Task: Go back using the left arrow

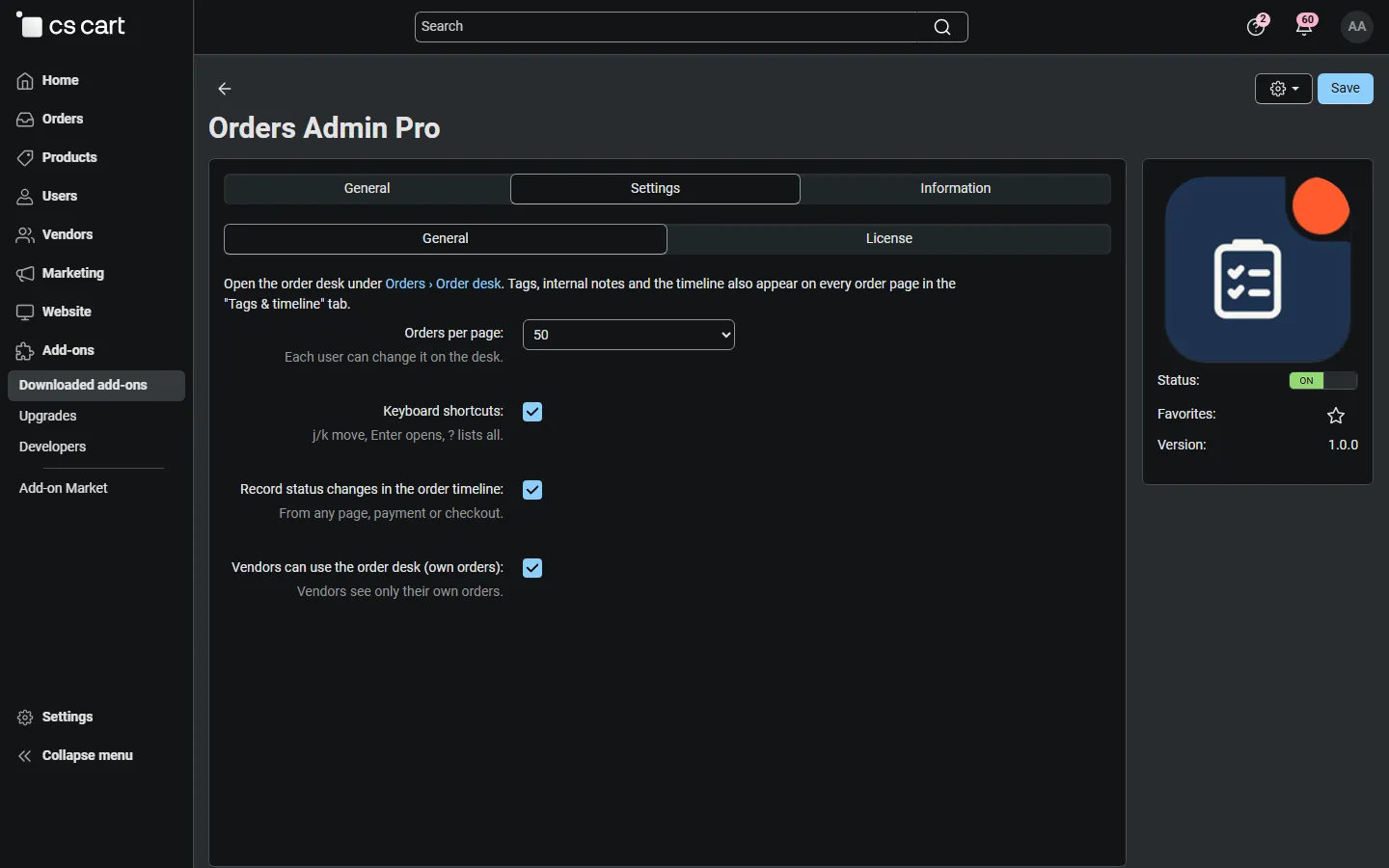Action: coord(225,89)
